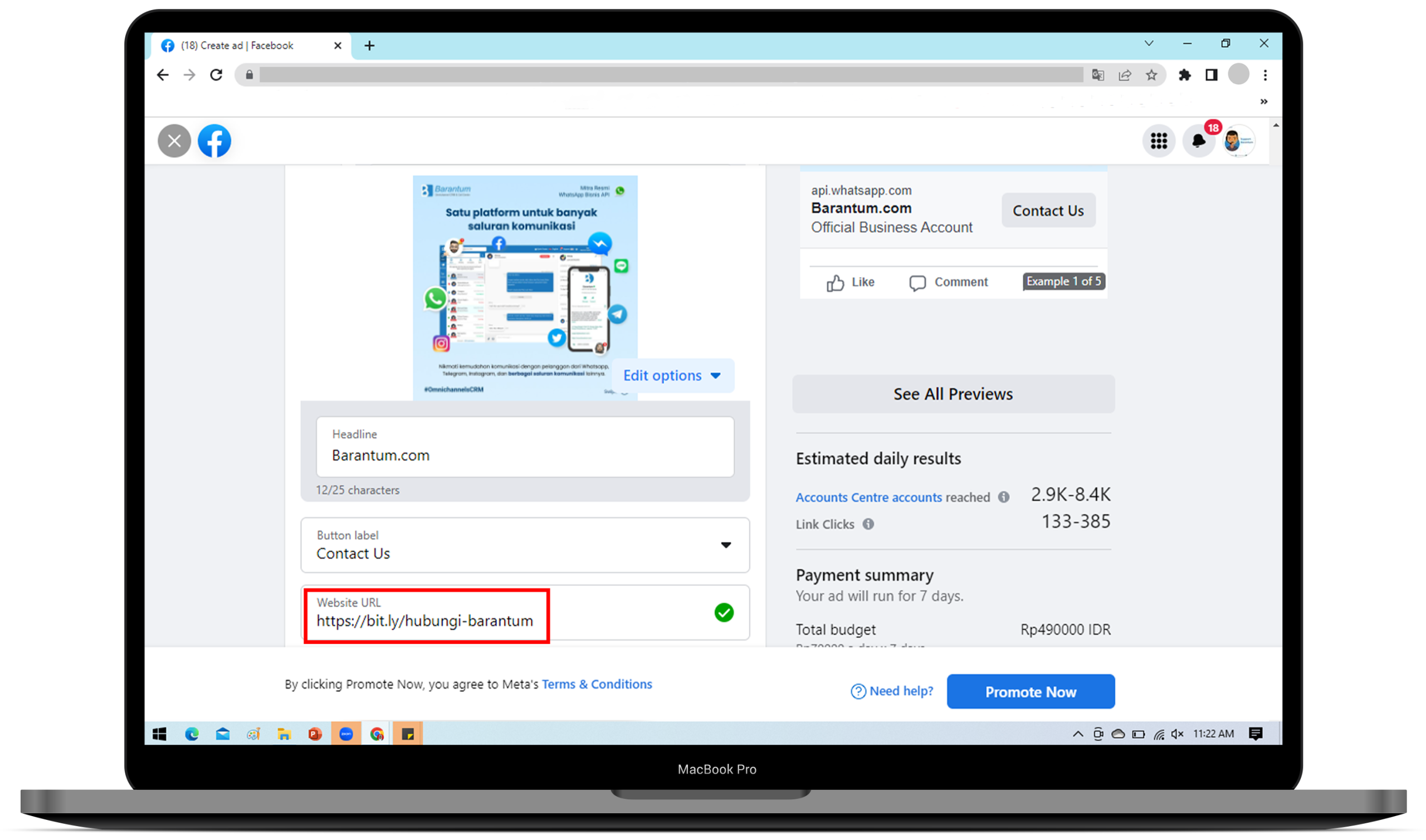Close the ad creation with the X icon
Screen dimensions: 1426x840
(x=174, y=141)
